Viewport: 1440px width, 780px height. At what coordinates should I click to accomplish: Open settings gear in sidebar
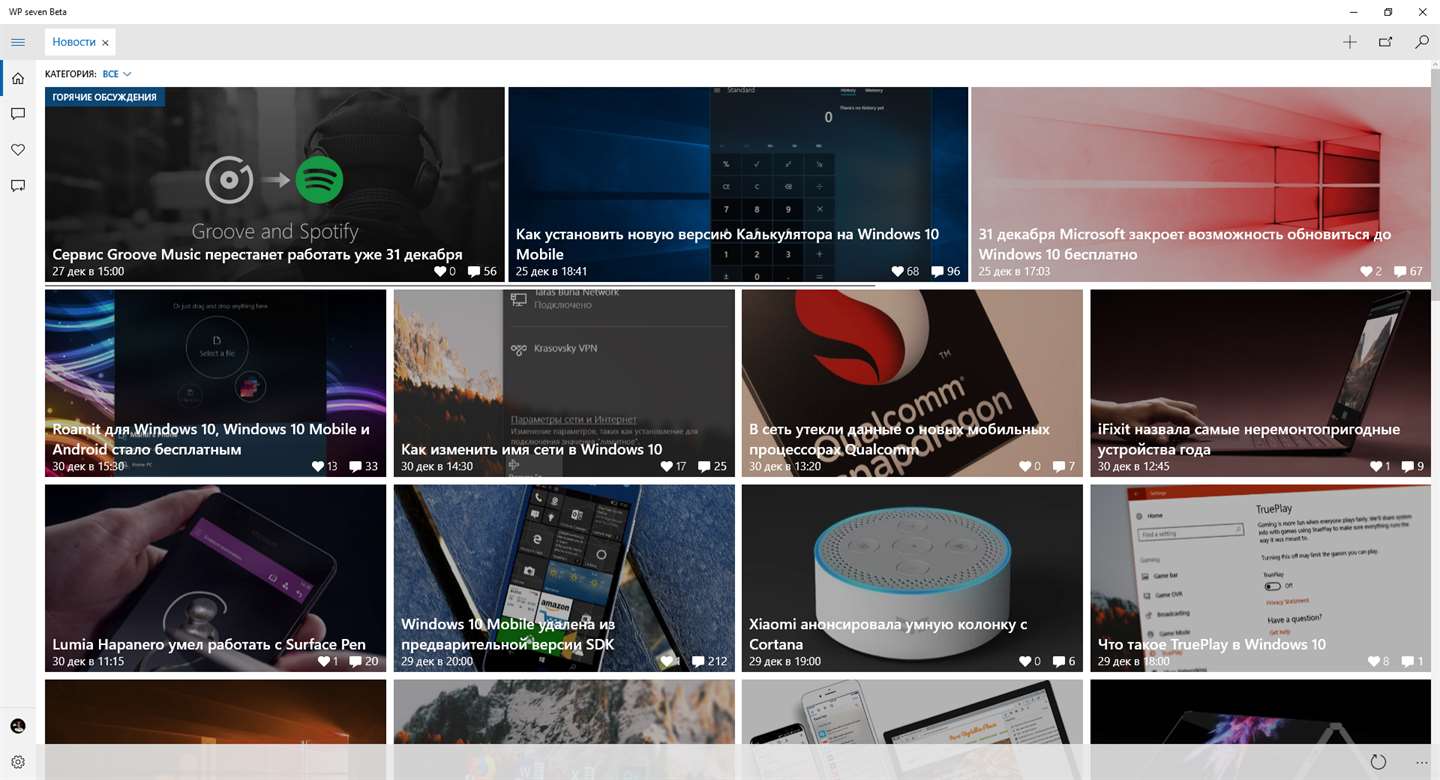pyautogui.click(x=17, y=762)
